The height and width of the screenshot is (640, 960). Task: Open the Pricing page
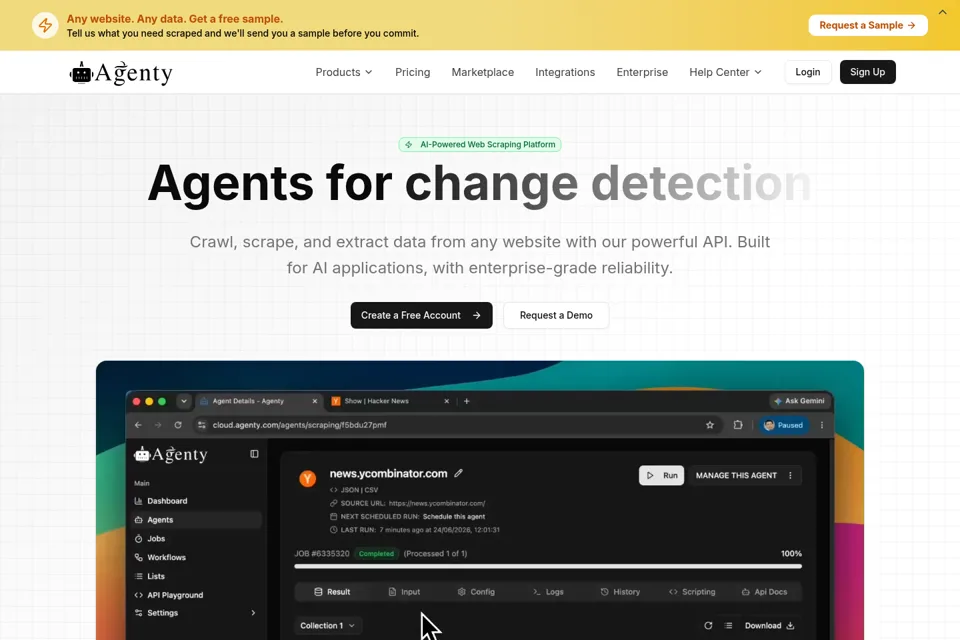(413, 72)
